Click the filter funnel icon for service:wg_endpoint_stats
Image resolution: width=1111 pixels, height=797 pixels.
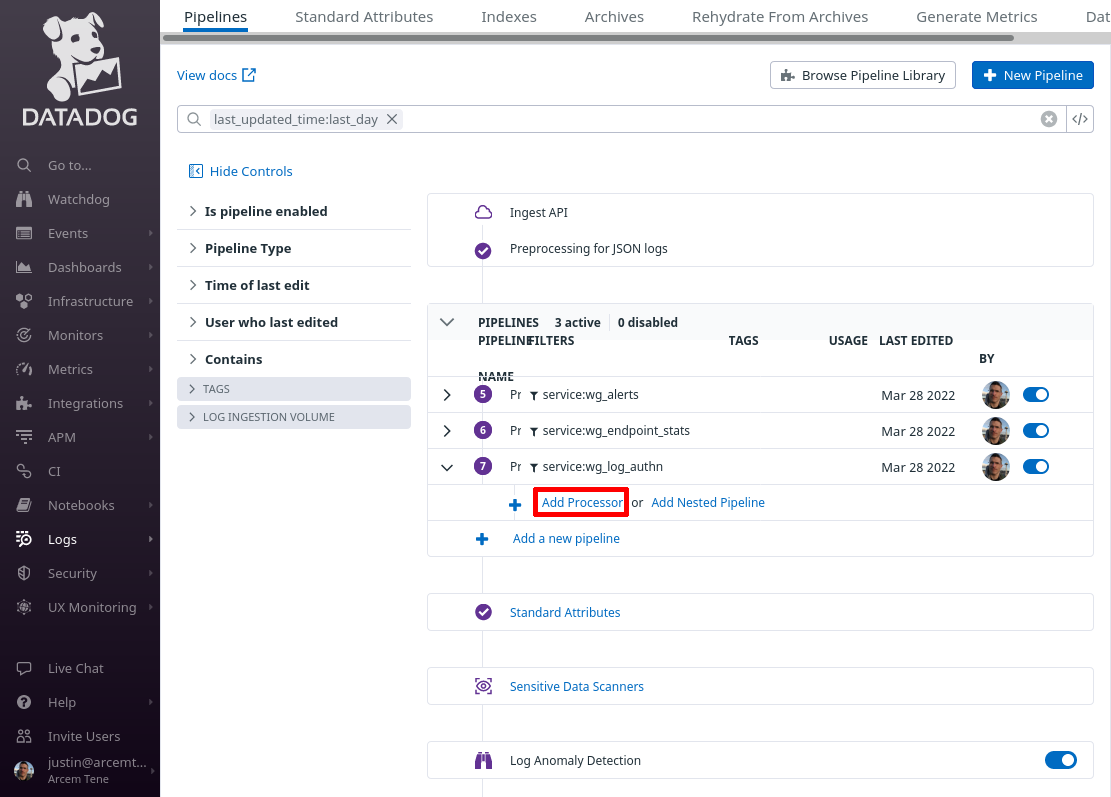534,431
